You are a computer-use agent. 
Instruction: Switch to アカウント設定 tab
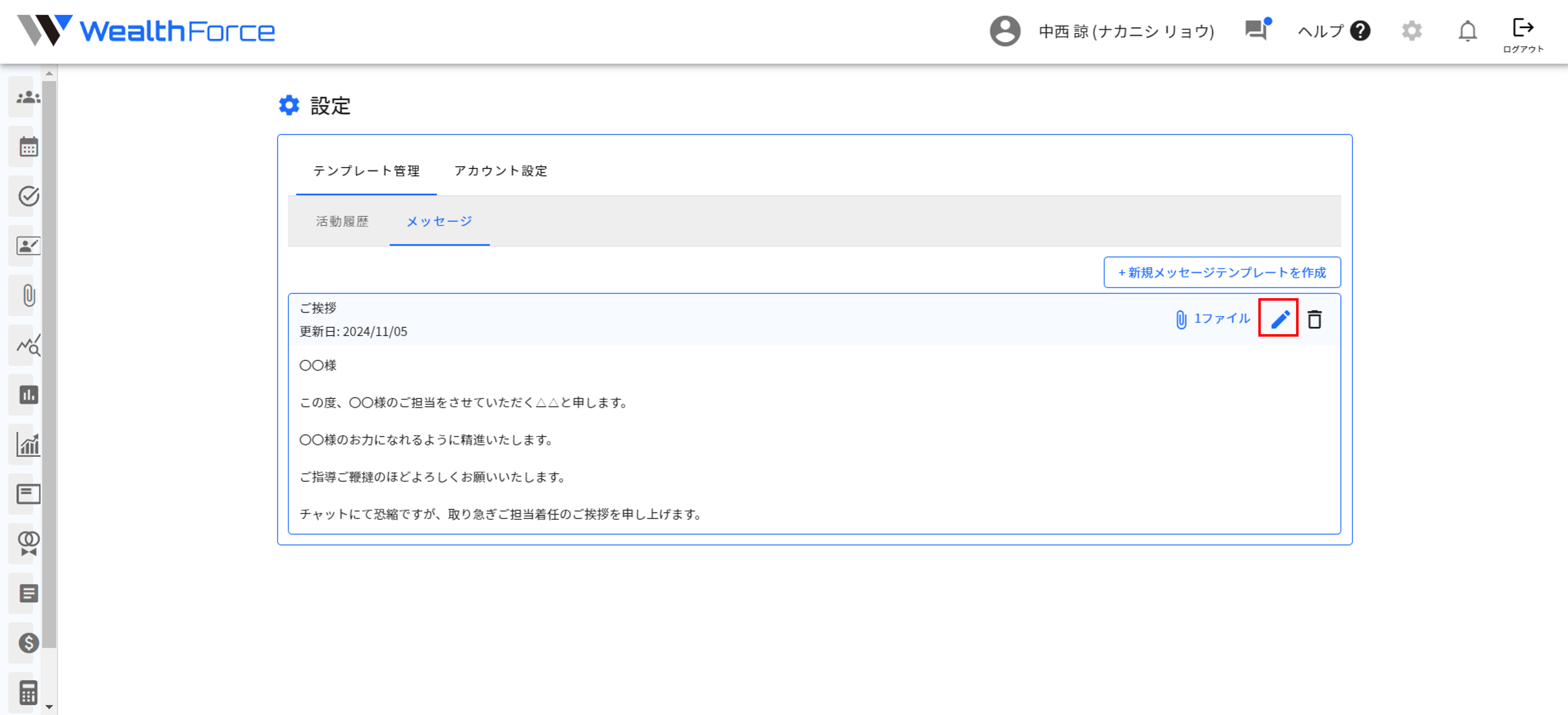tap(500, 171)
